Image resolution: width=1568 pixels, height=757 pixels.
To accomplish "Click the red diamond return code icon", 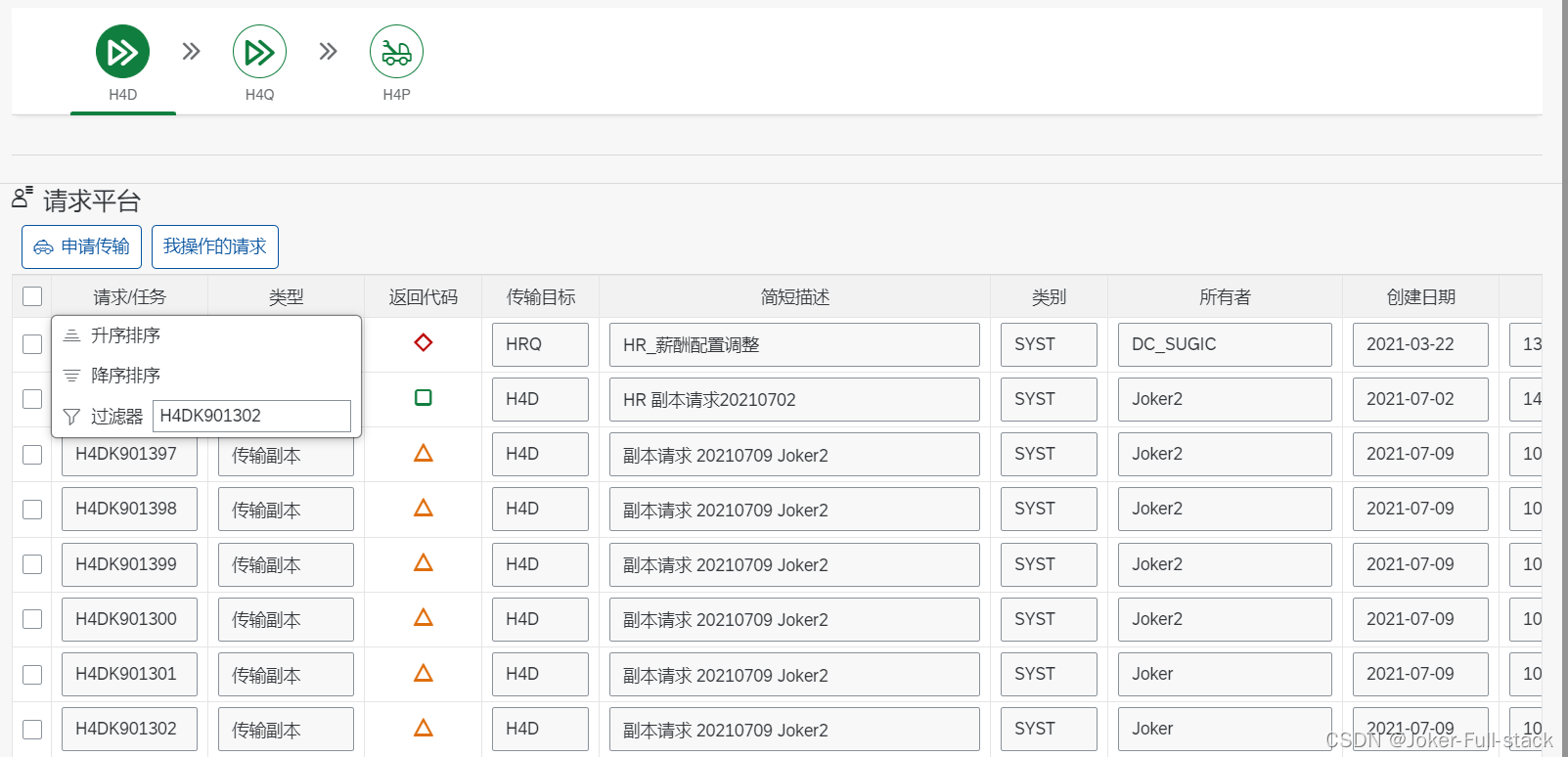I will click(424, 342).
